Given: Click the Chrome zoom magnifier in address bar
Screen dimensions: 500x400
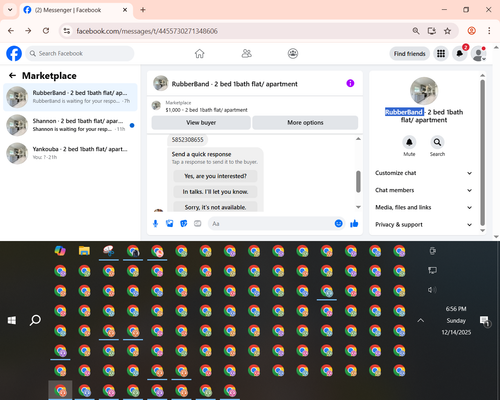Looking at the screenshot, I should click(x=416, y=31).
